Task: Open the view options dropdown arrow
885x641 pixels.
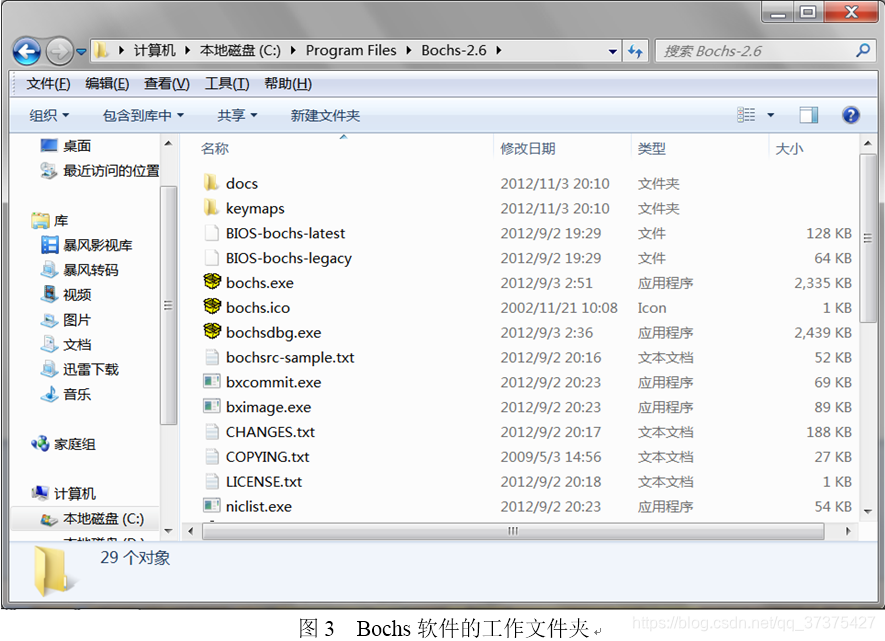Action: coord(770,115)
